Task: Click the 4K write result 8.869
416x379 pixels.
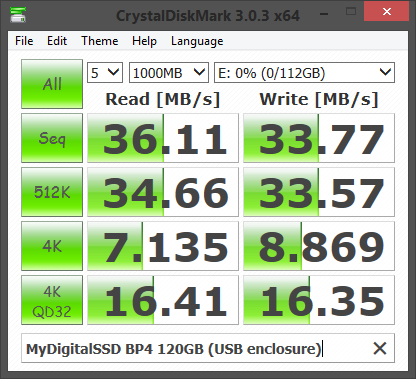Action: tap(319, 246)
